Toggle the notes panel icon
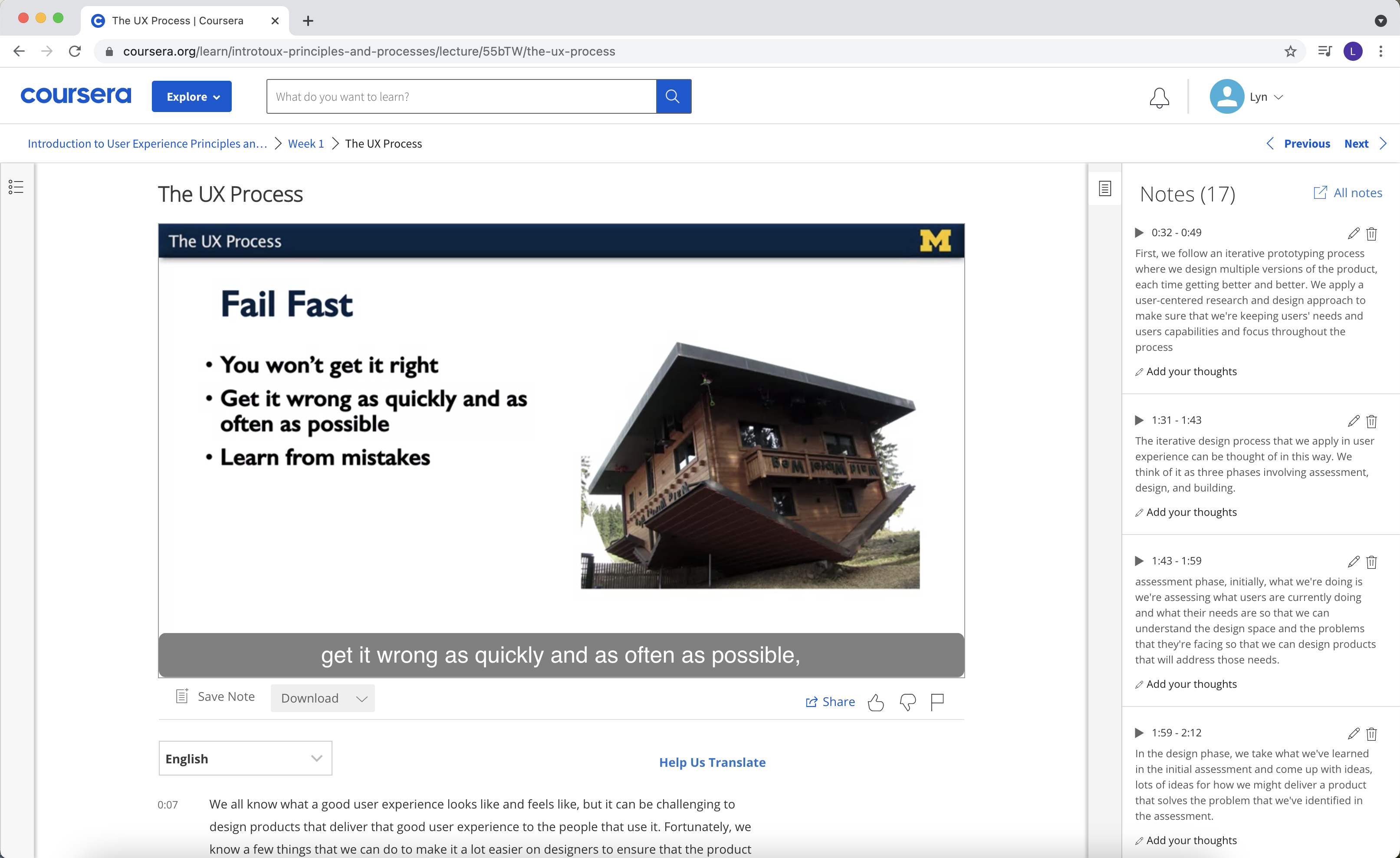The height and width of the screenshot is (858, 1400). point(1104,189)
